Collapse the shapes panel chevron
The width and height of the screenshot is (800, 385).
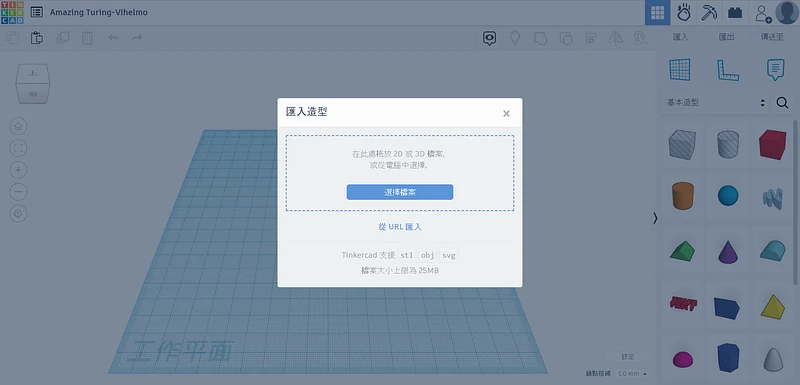coord(655,218)
